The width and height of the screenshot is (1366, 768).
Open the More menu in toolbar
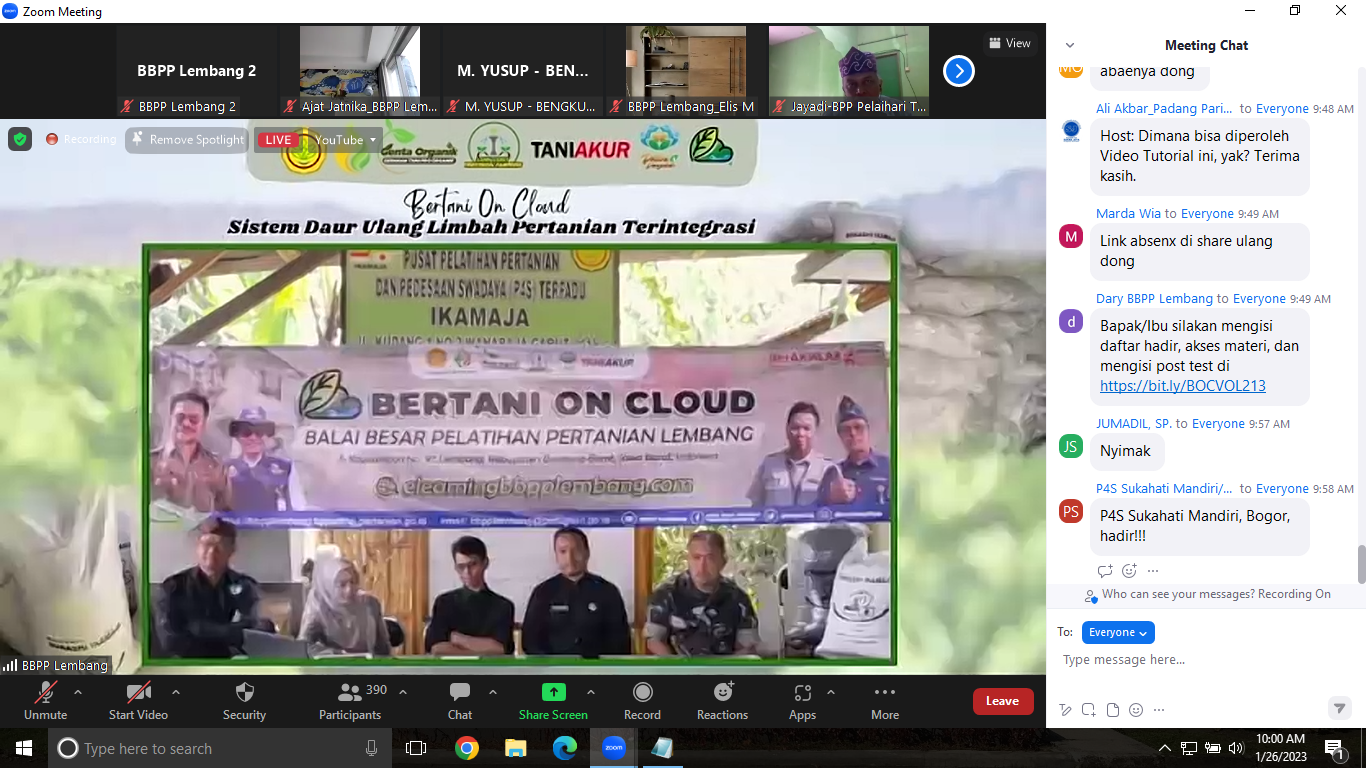(884, 700)
